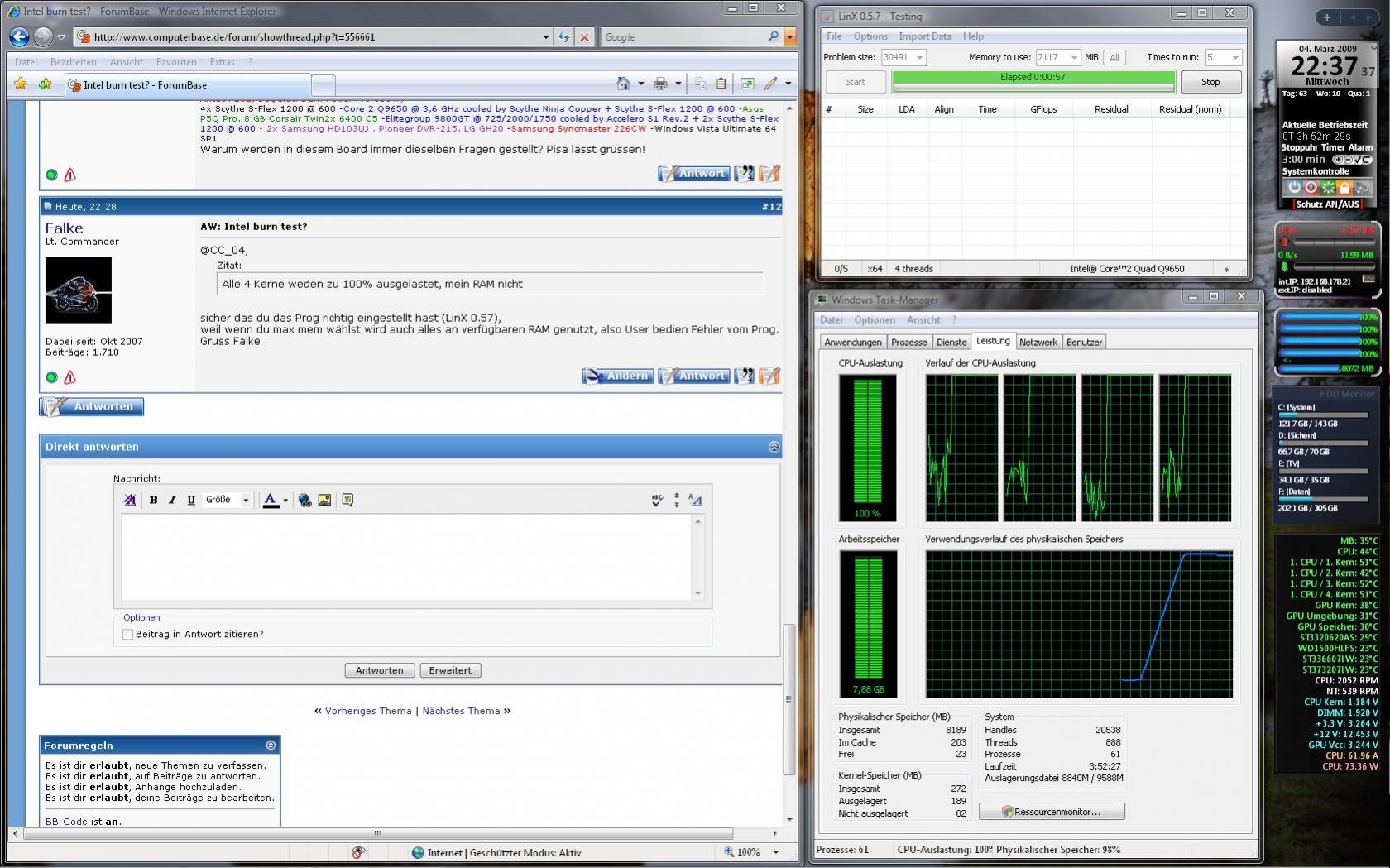Click into the Nachricht message text area
Screen dimensions: 1390x868
coord(406,556)
